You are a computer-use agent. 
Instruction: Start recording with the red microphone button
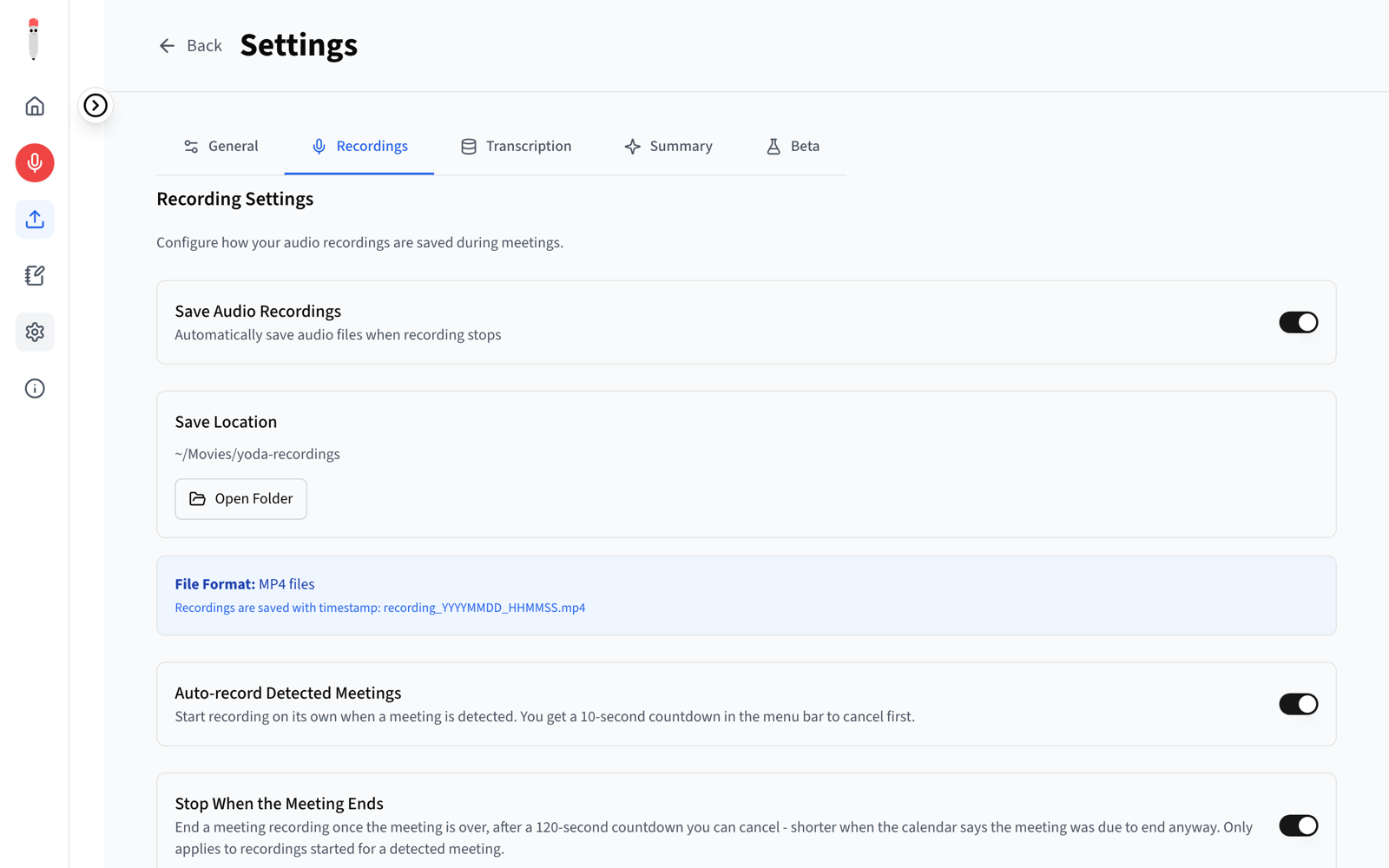point(35,162)
